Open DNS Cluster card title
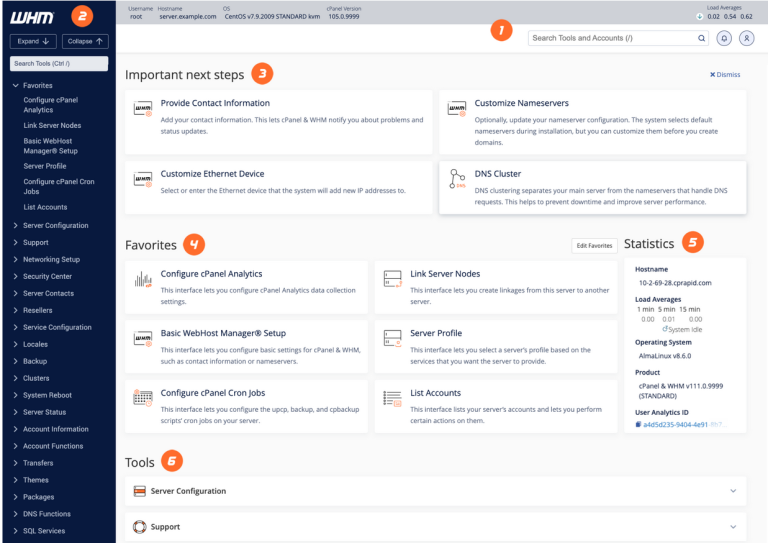 tap(498, 174)
